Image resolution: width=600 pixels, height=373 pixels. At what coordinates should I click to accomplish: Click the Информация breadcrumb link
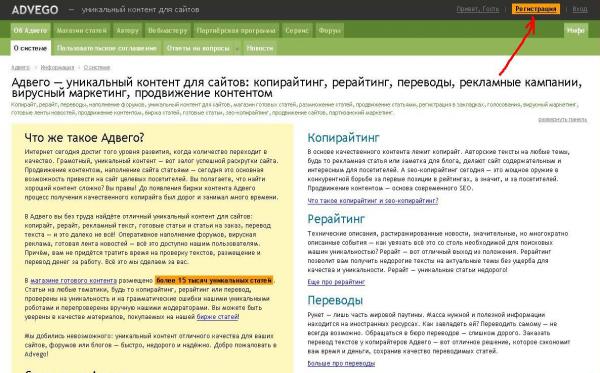point(57,67)
